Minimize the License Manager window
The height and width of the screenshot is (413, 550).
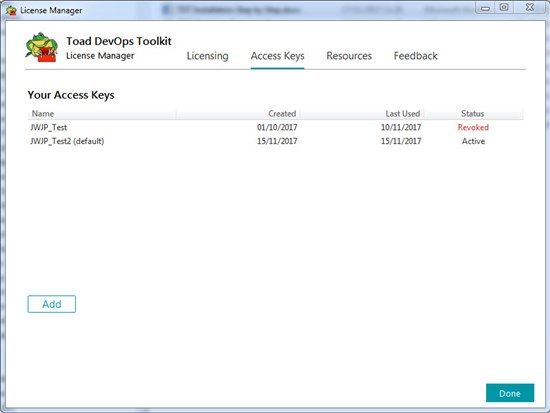pyautogui.click(x=485, y=8)
